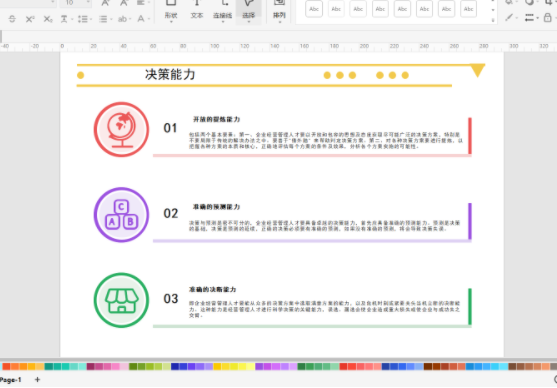Pick the first orange-red swatch in palette

point(6,367)
